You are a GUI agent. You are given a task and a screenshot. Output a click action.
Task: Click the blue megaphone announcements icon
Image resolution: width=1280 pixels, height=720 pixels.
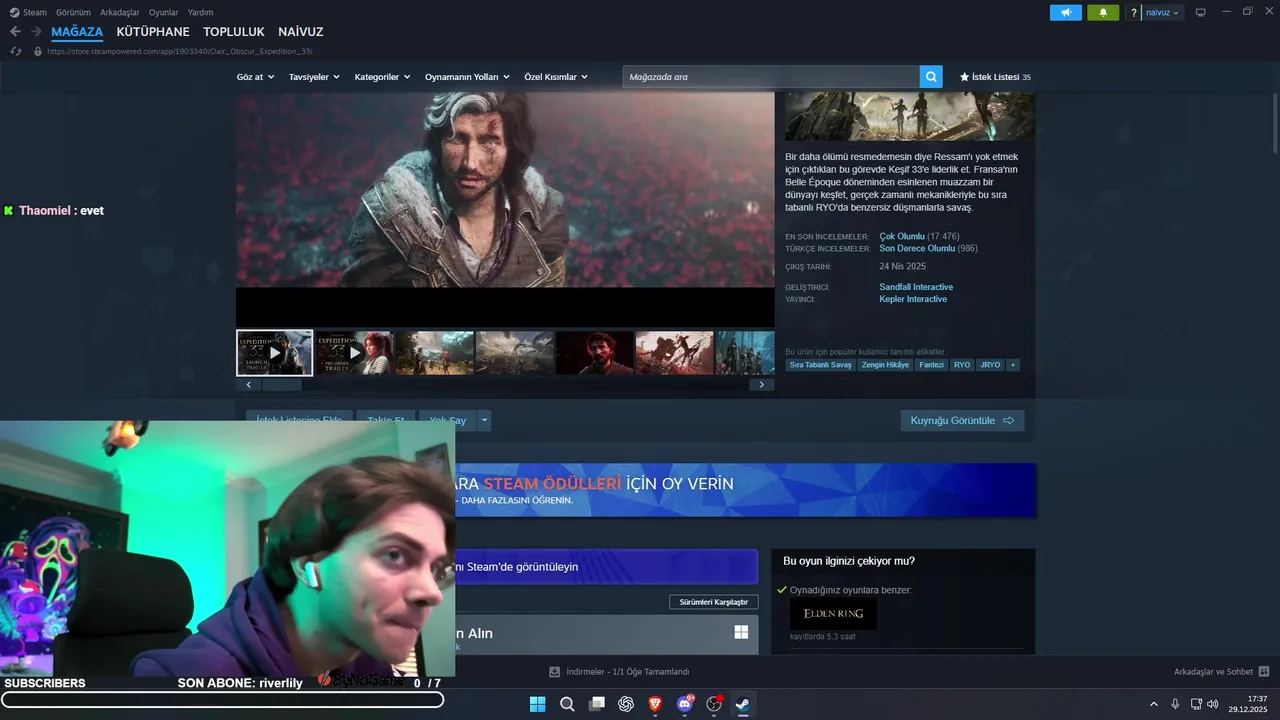click(x=1066, y=13)
